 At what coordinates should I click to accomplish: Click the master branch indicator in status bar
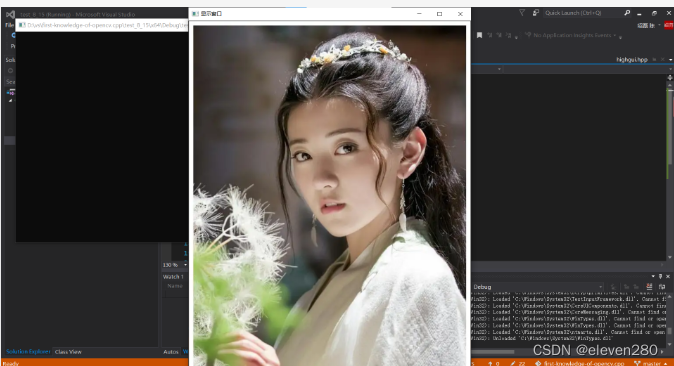coord(651,363)
